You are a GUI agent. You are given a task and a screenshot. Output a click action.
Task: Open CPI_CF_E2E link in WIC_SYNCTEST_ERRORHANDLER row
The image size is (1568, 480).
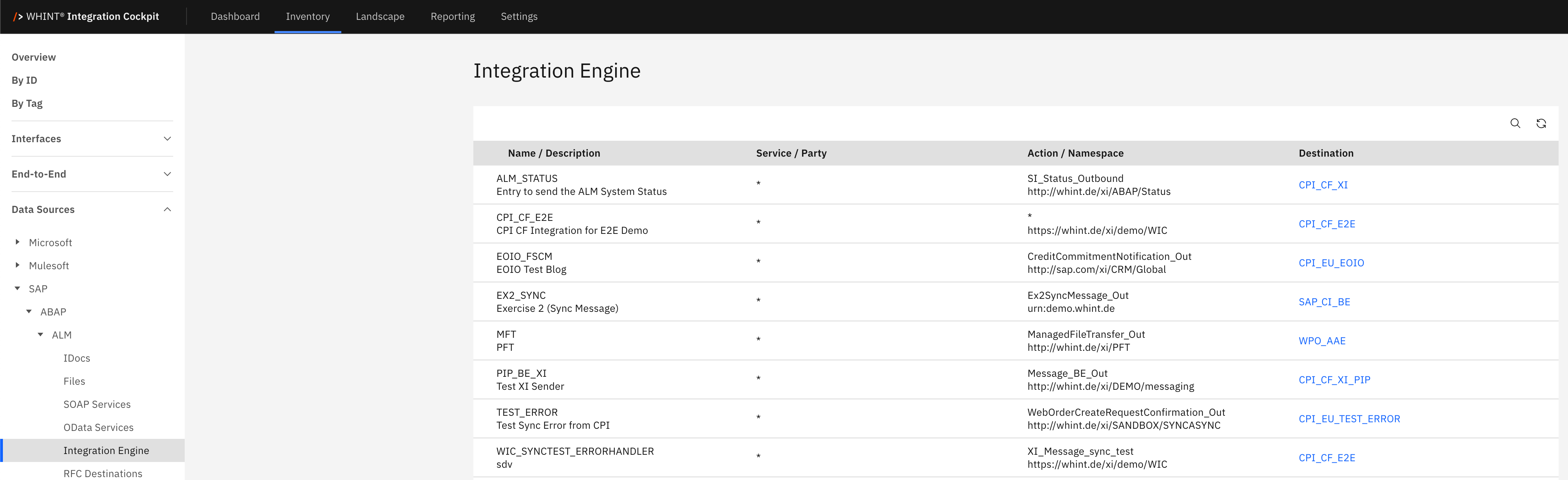pos(1326,458)
